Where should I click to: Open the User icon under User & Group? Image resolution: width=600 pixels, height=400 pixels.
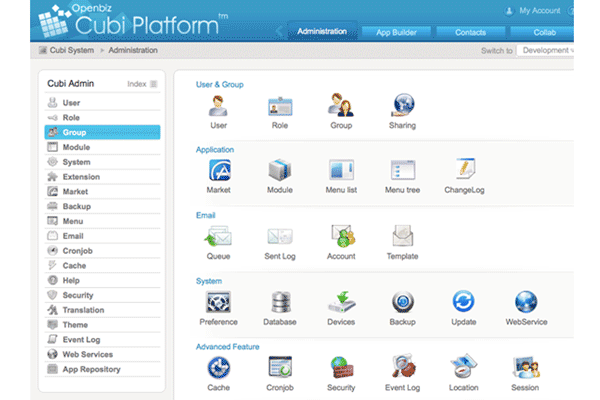(218, 106)
